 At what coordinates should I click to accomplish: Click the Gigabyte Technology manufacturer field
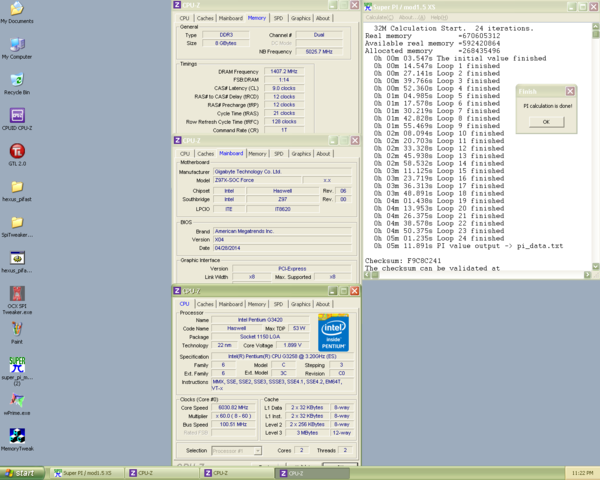(x=282, y=171)
